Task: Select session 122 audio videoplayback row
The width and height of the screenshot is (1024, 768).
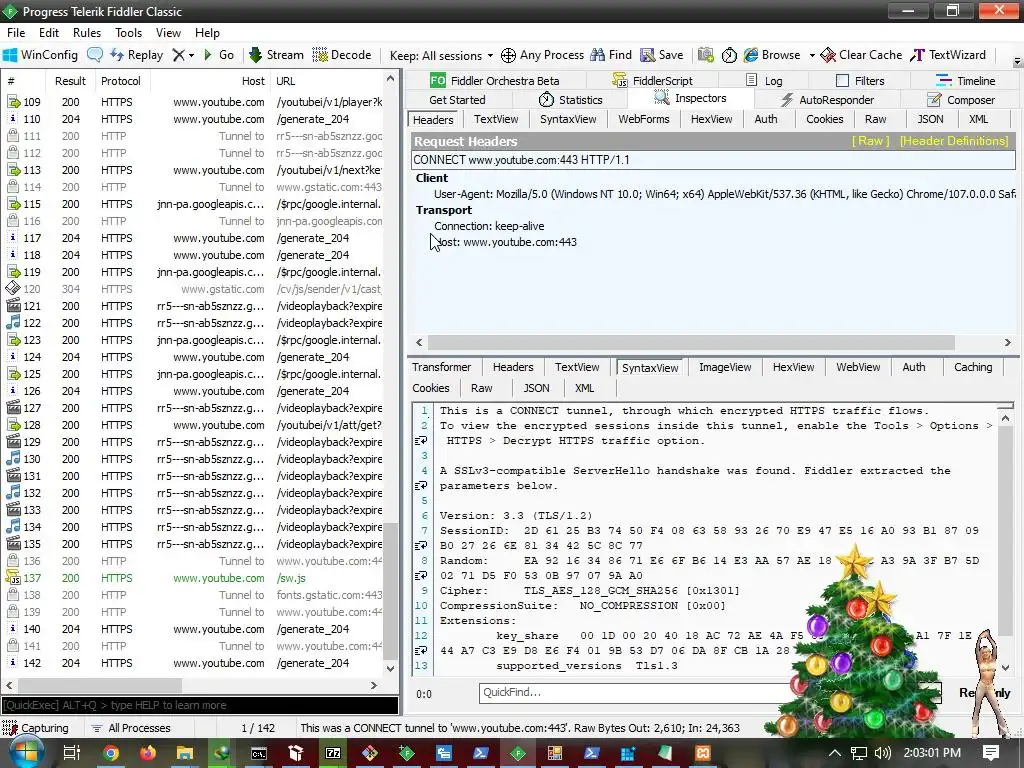Action: pyautogui.click(x=194, y=323)
